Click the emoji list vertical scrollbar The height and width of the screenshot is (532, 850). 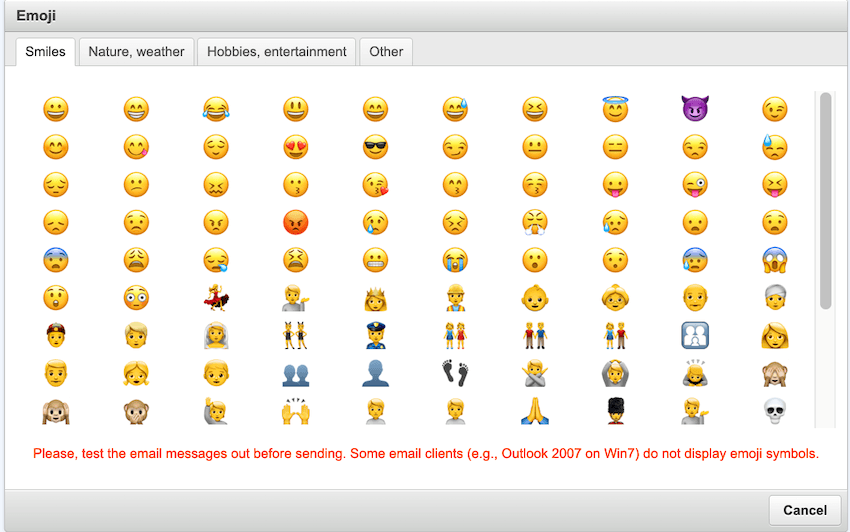pyautogui.click(x=826, y=201)
